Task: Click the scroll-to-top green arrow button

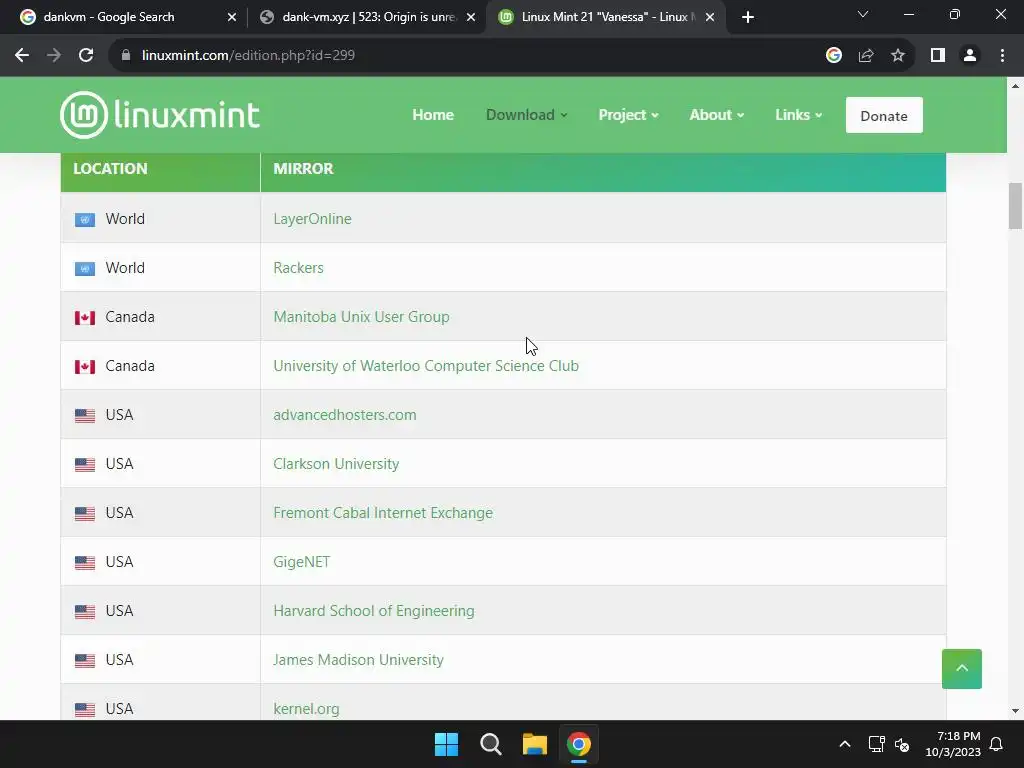Action: [961, 669]
